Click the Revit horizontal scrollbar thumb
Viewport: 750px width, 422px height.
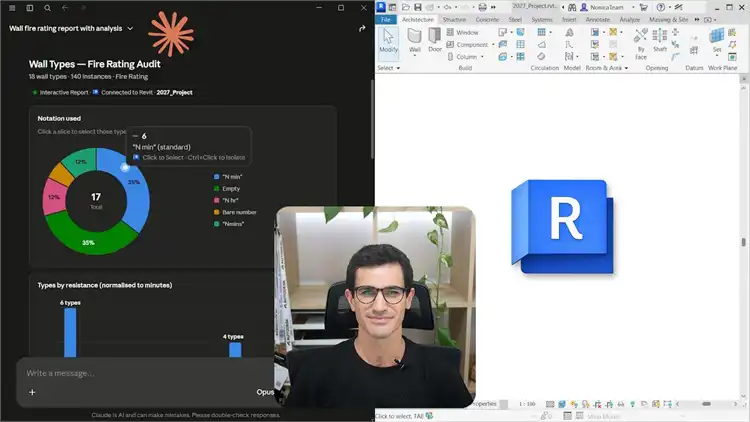tap(706, 404)
